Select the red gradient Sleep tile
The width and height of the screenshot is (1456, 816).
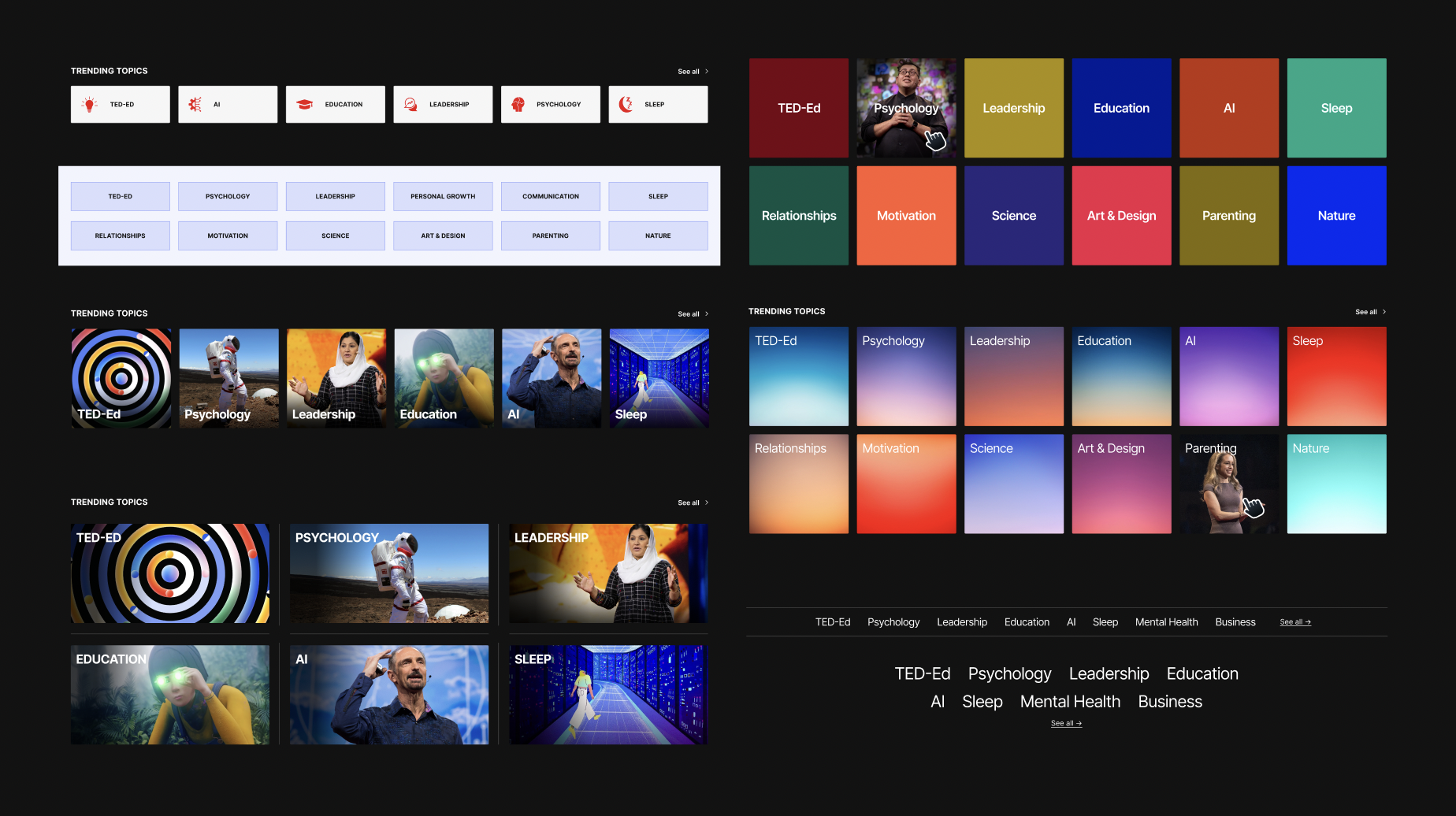click(1337, 376)
